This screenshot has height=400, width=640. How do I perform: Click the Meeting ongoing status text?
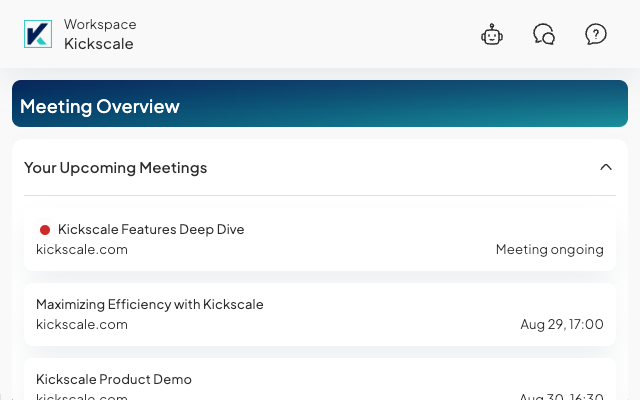pyautogui.click(x=549, y=249)
